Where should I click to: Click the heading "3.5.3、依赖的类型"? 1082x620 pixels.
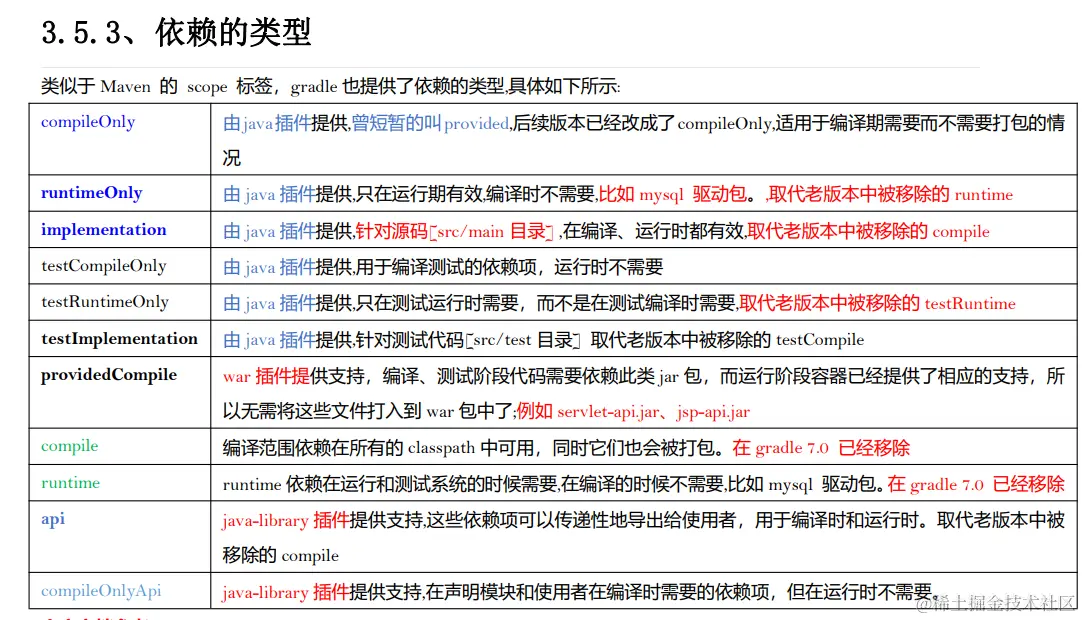pyautogui.click(x=176, y=32)
